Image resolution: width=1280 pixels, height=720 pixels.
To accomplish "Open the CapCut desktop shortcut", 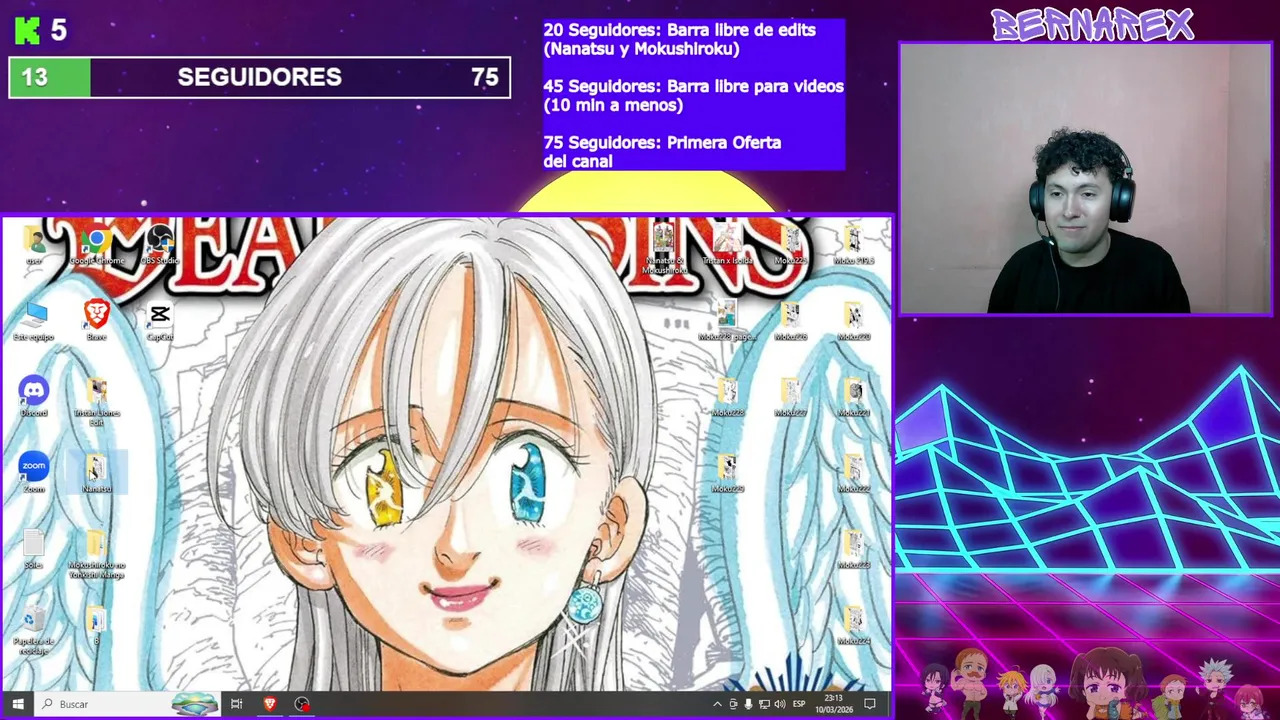I will (x=160, y=322).
